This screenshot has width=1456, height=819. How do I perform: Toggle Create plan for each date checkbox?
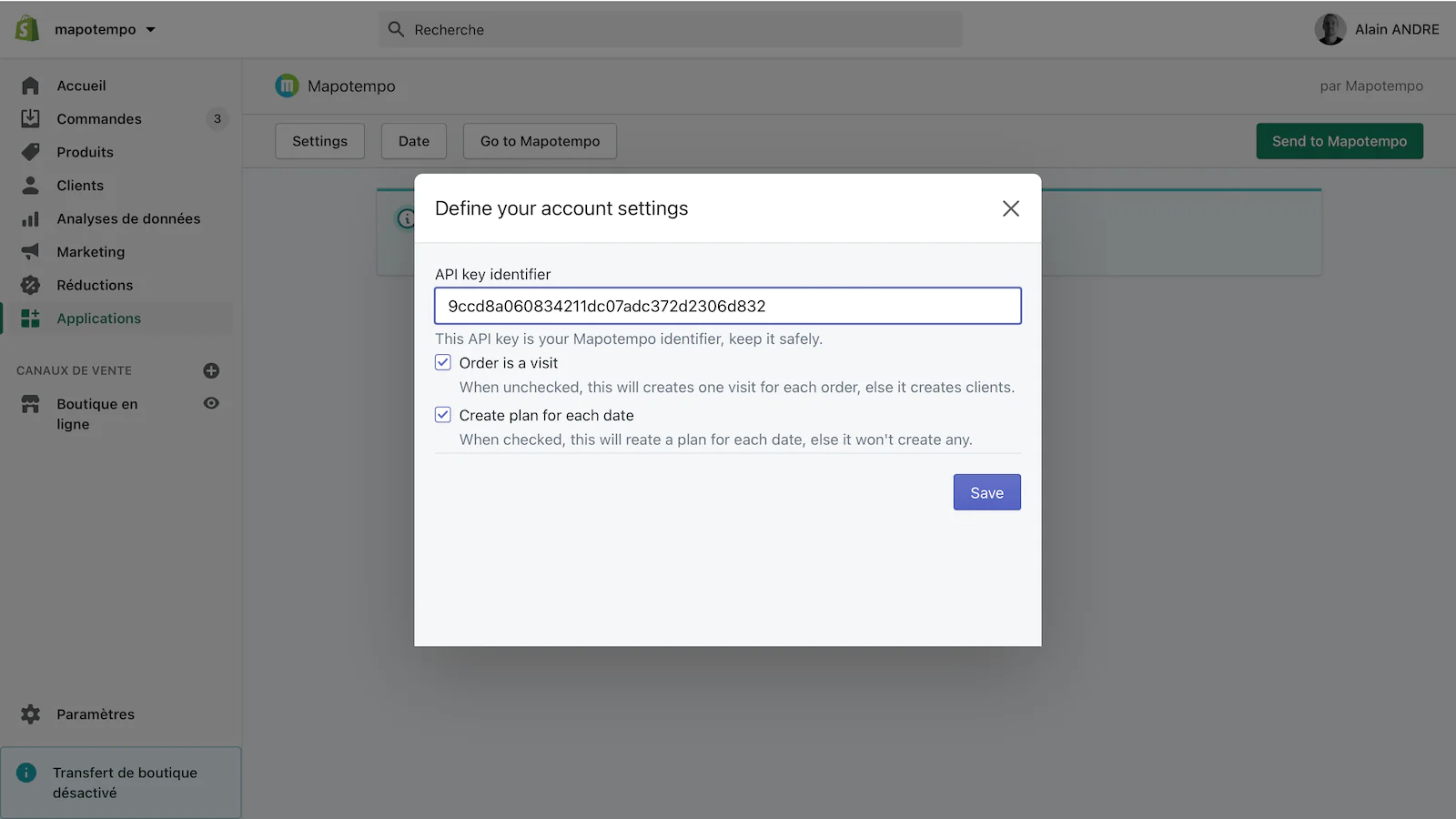click(443, 415)
